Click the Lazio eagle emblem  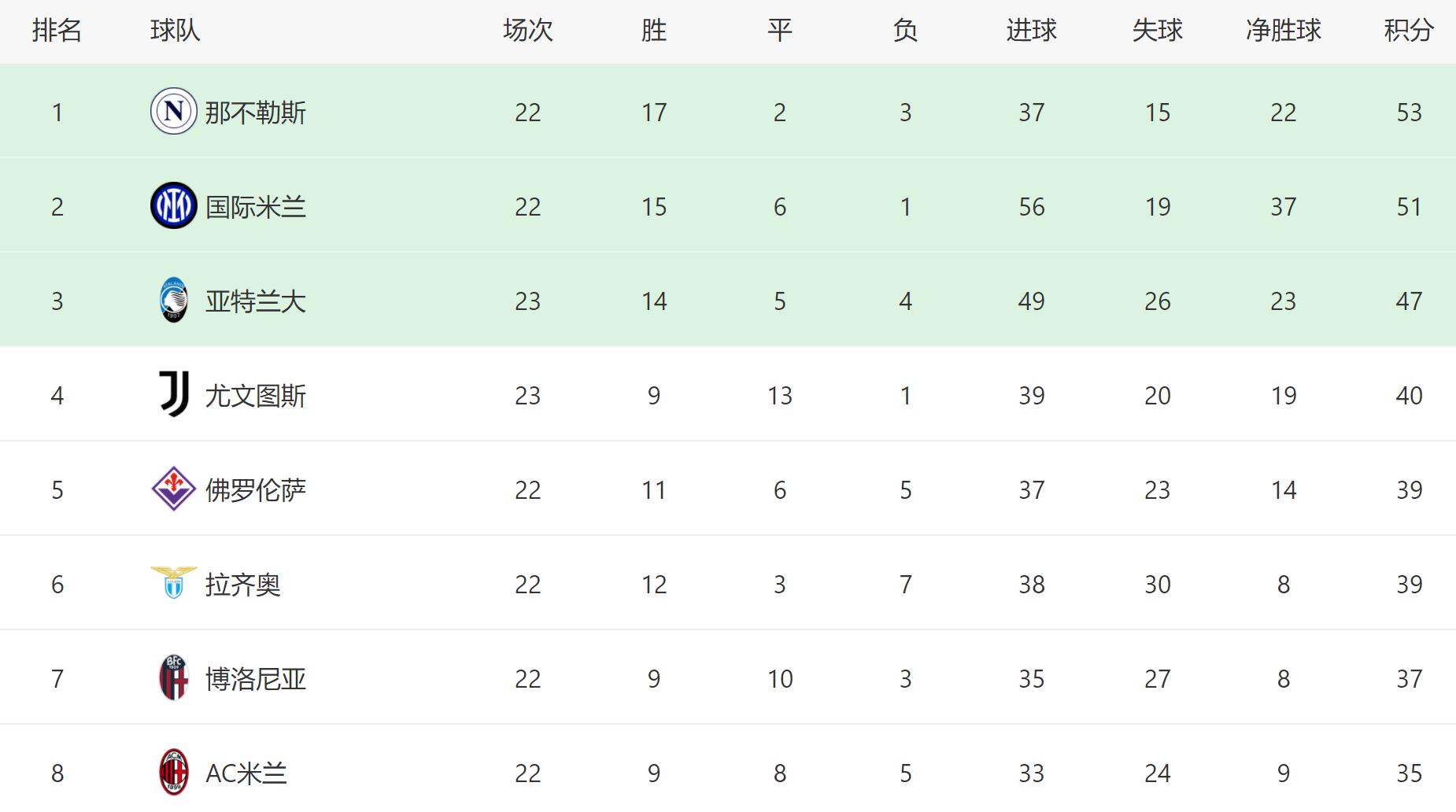(173, 583)
